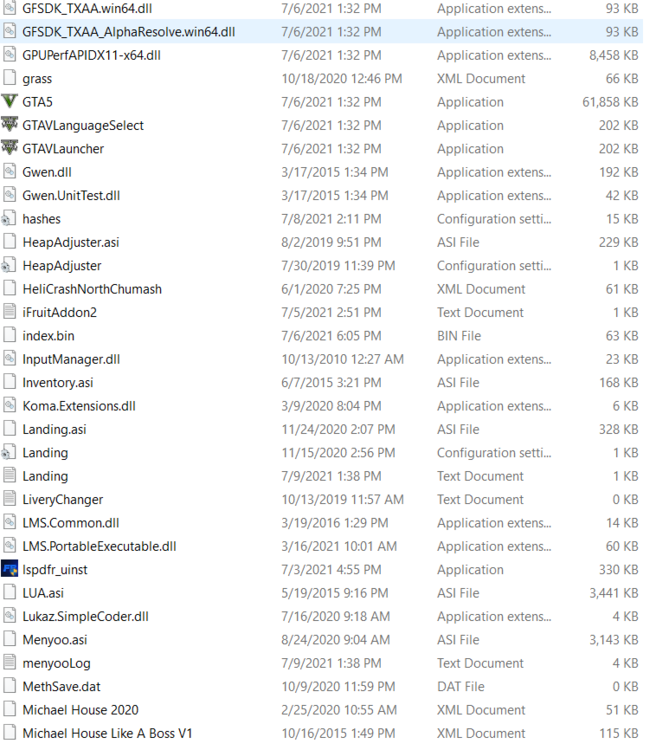
Task: Click the LUA.asi file icon
Action: (x=10, y=593)
